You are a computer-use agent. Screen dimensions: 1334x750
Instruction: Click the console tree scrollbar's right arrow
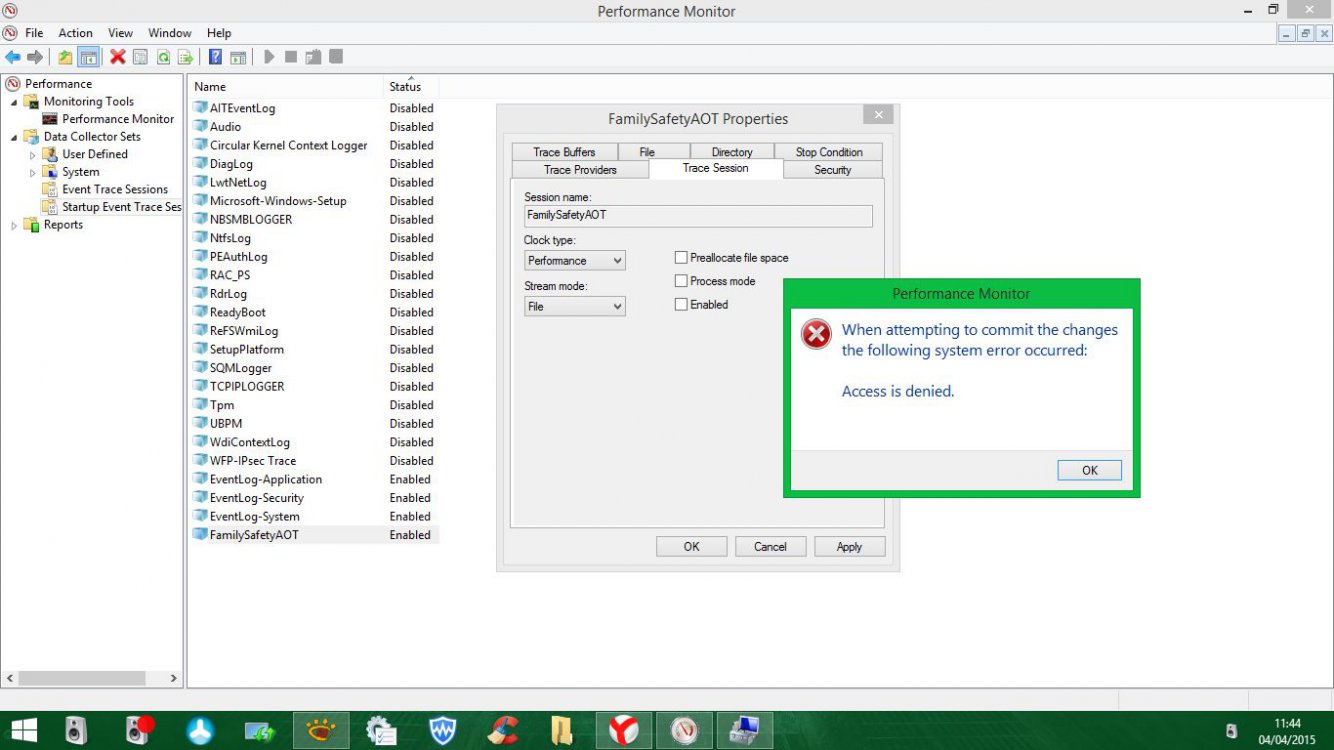pyautogui.click(x=173, y=678)
